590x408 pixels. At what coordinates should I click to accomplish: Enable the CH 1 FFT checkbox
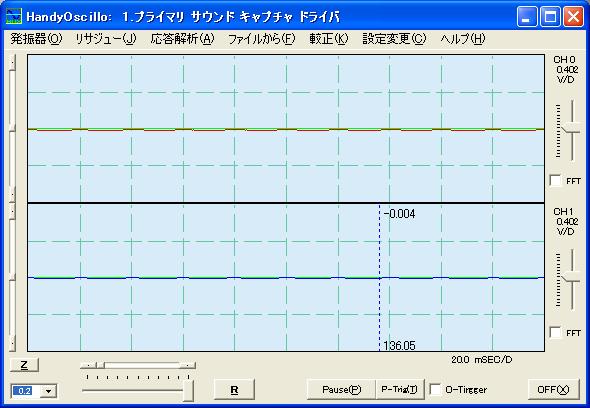(555, 332)
